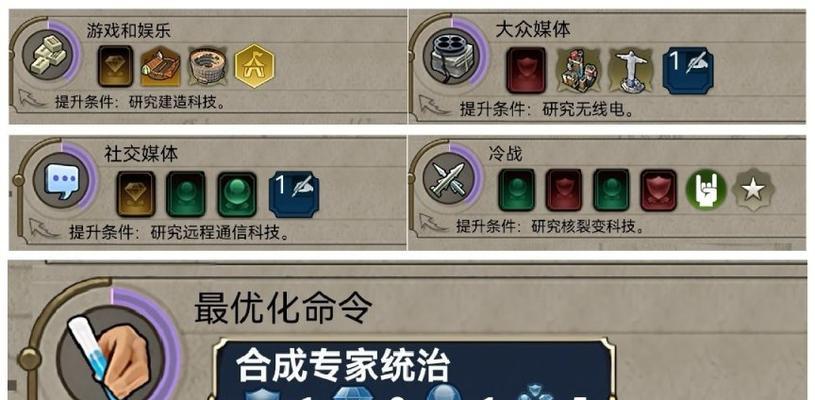Click the boost arrow beside 研究建造科技
Image resolution: width=815 pixels, height=400 pixels.
click(32, 98)
